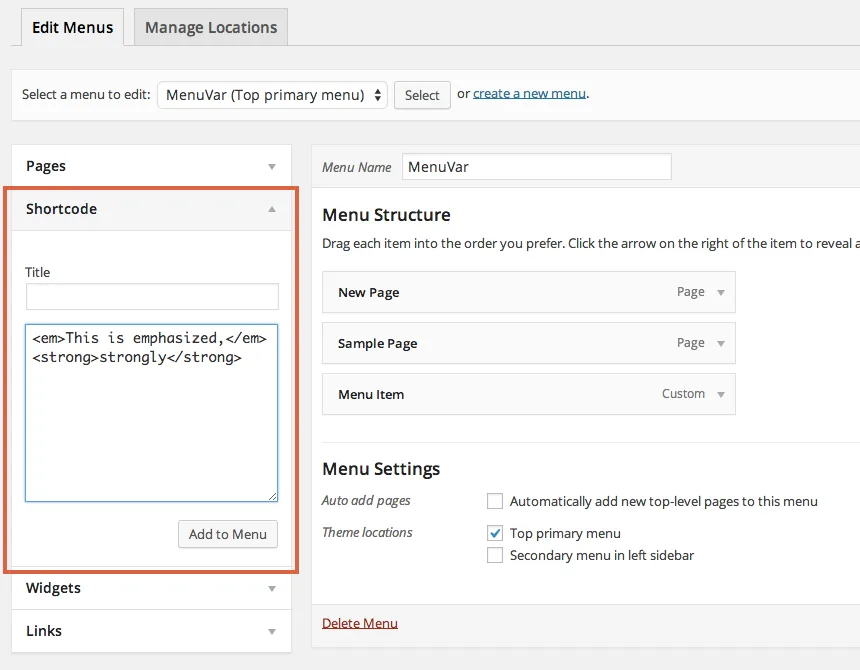Viewport: 860px width, 670px height.
Task: Click the textarea resize handle corner
Action: pyautogui.click(x=273, y=496)
